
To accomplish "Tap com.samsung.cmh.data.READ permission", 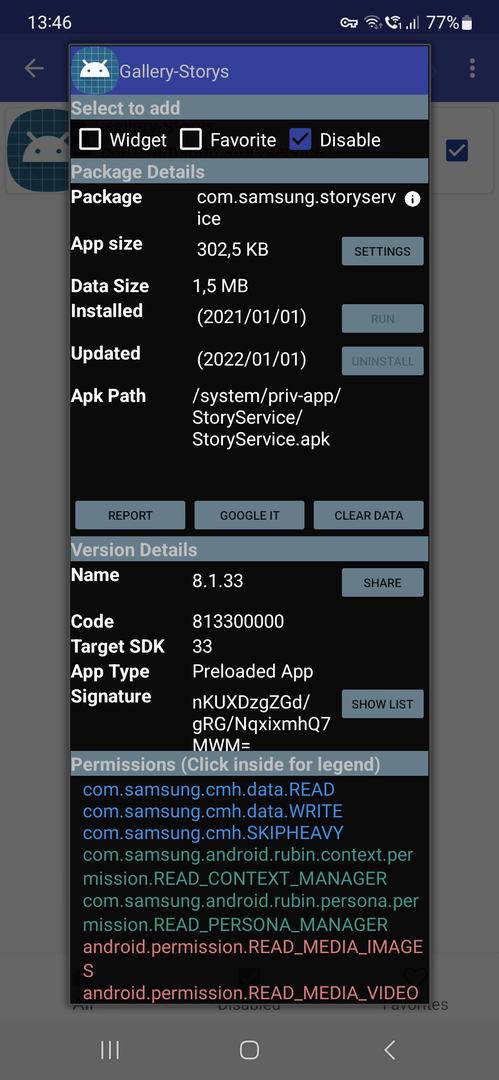I will coord(209,789).
